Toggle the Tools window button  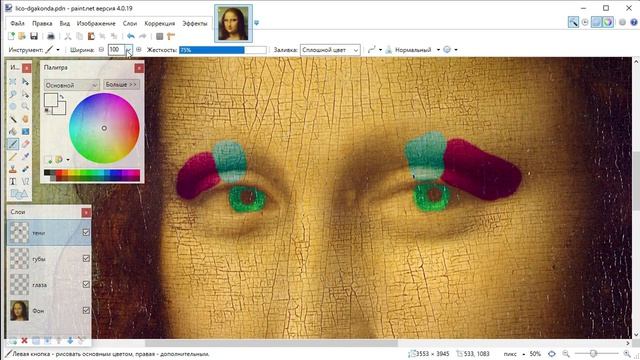pyautogui.click(x=573, y=22)
